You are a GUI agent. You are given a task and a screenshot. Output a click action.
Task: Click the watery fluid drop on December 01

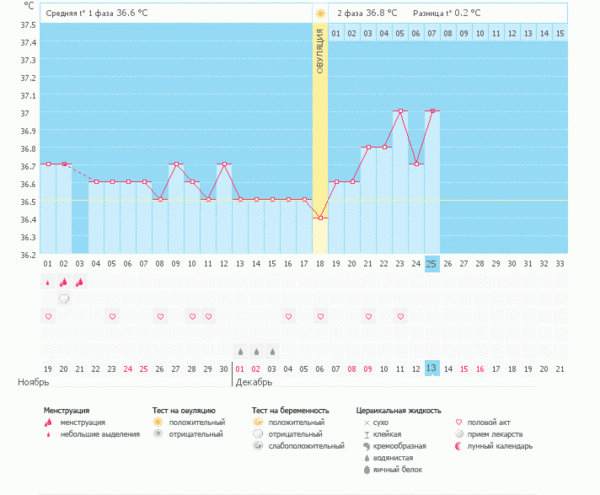coord(240,351)
